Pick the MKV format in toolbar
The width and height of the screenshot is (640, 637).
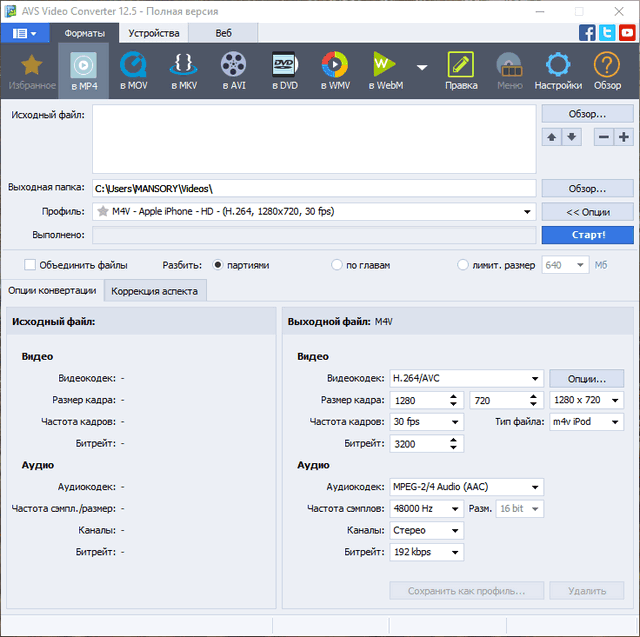click(x=183, y=70)
